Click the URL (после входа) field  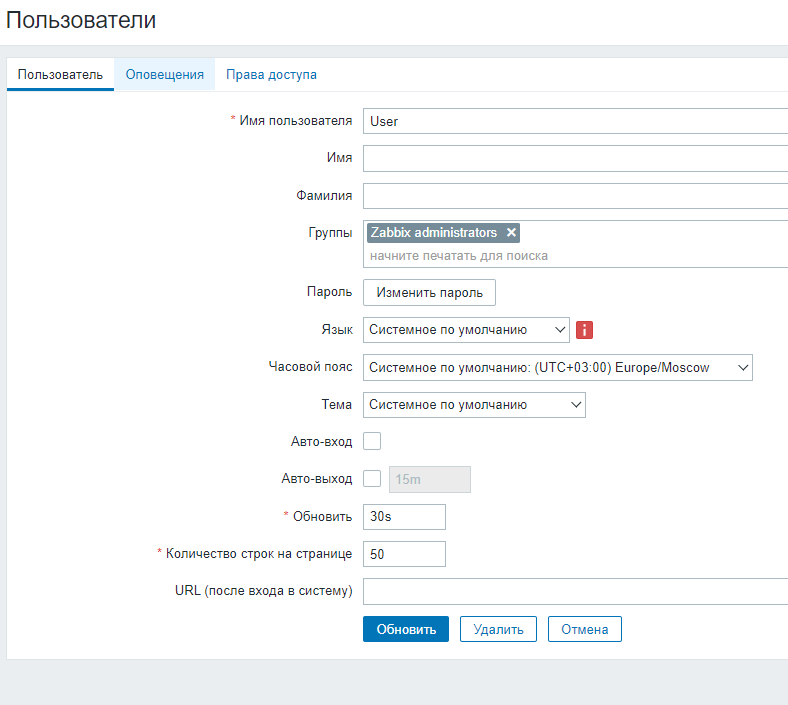click(575, 591)
